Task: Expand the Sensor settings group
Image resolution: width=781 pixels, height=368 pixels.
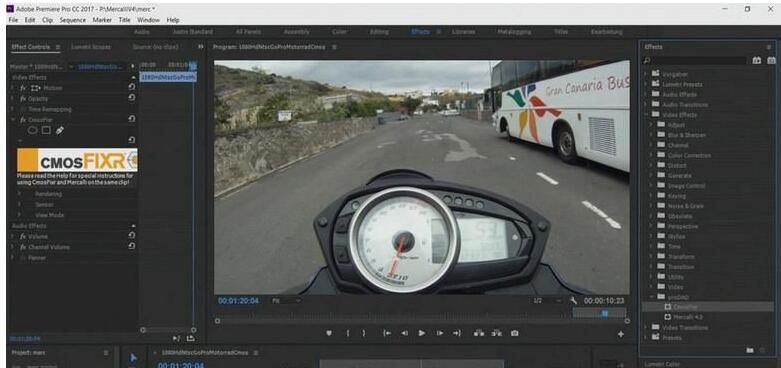Action: 19,204
